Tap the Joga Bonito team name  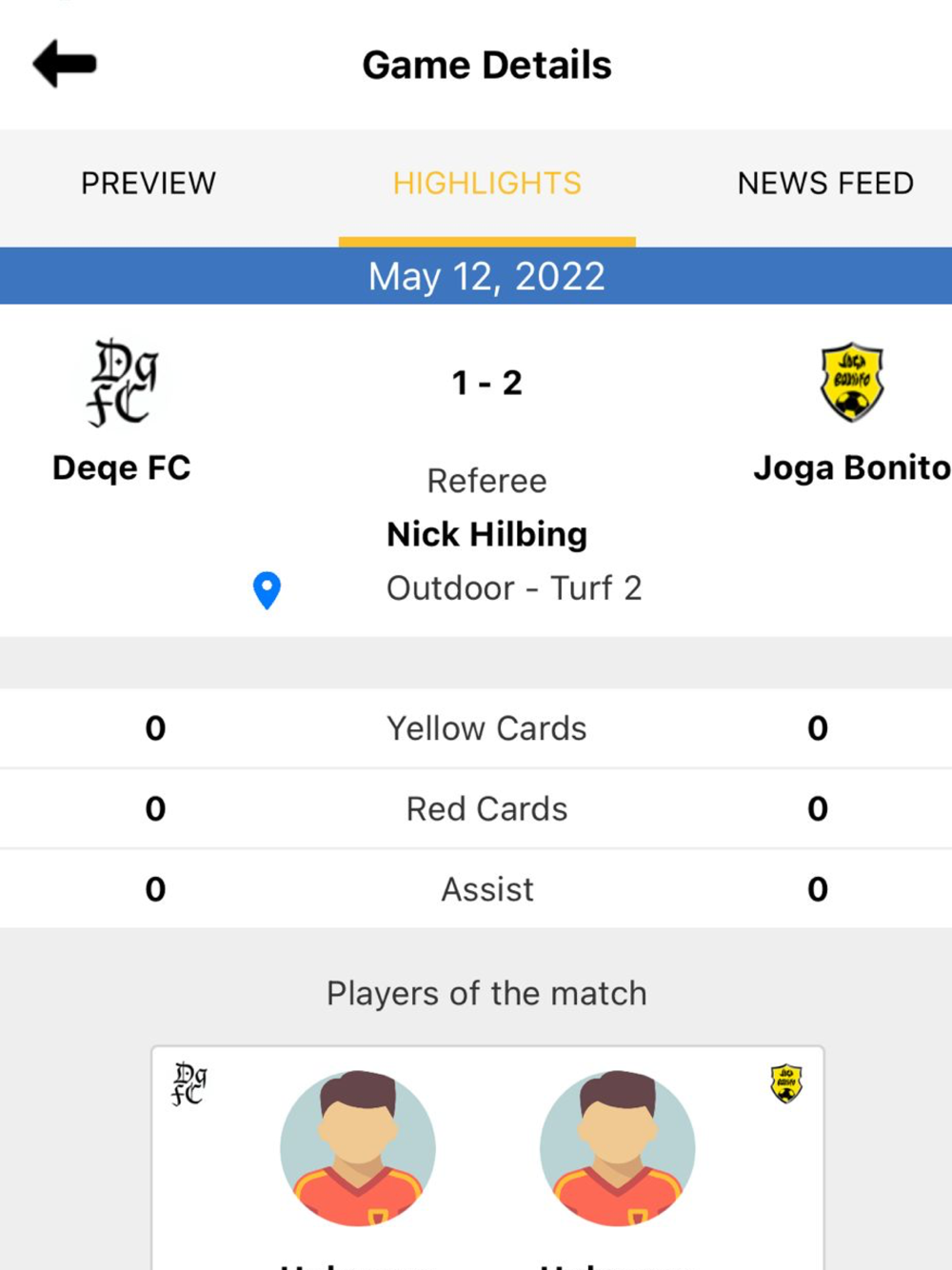(x=852, y=467)
